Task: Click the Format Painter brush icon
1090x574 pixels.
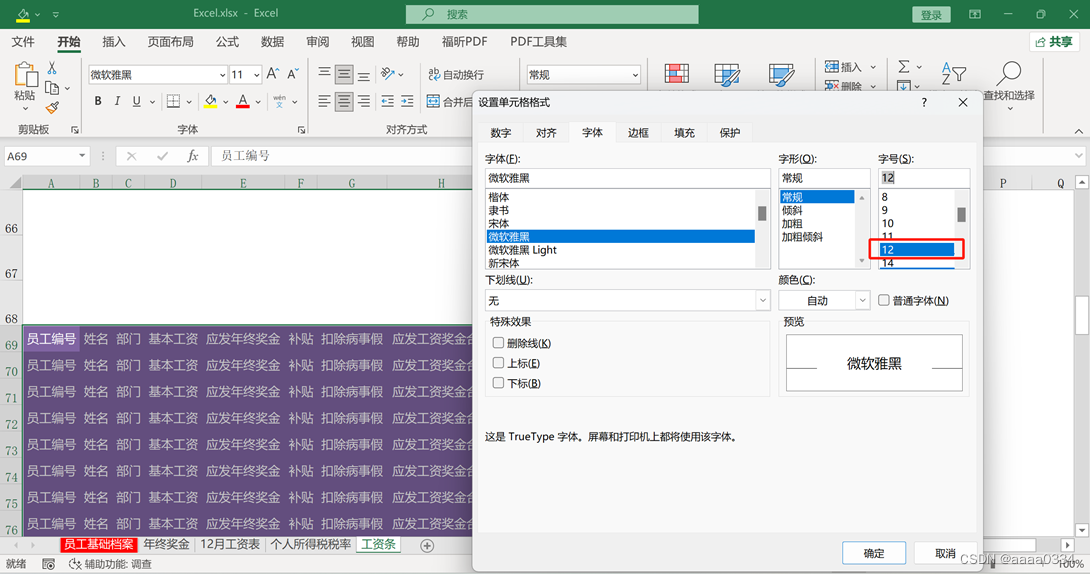Action: tap(52, 108)
